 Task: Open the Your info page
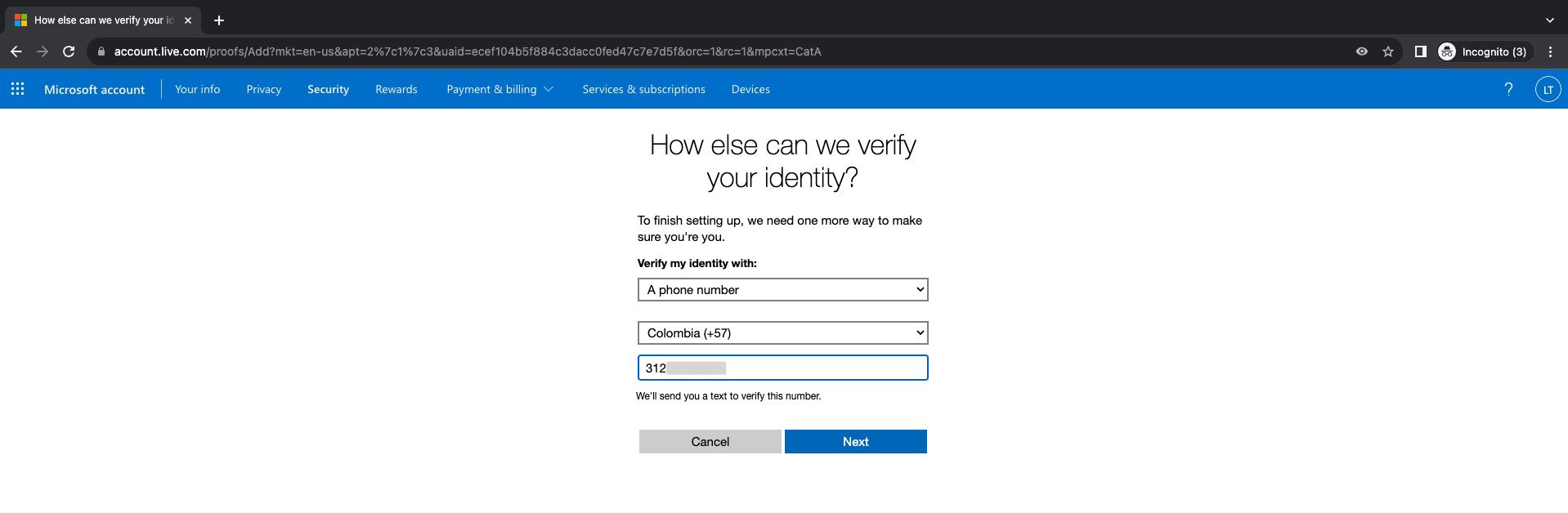coord(197,89)
